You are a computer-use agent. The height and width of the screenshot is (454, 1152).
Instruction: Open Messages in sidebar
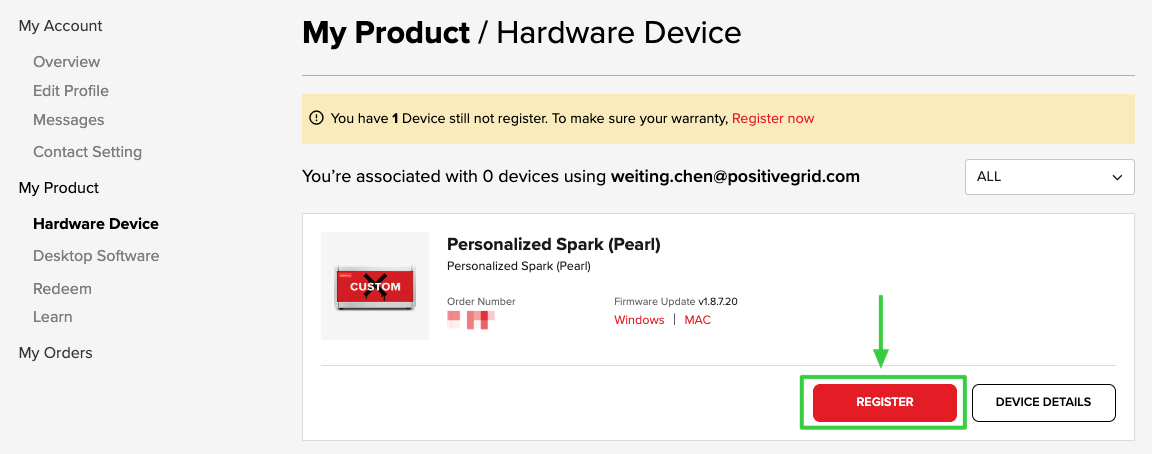tap(68, 120)
